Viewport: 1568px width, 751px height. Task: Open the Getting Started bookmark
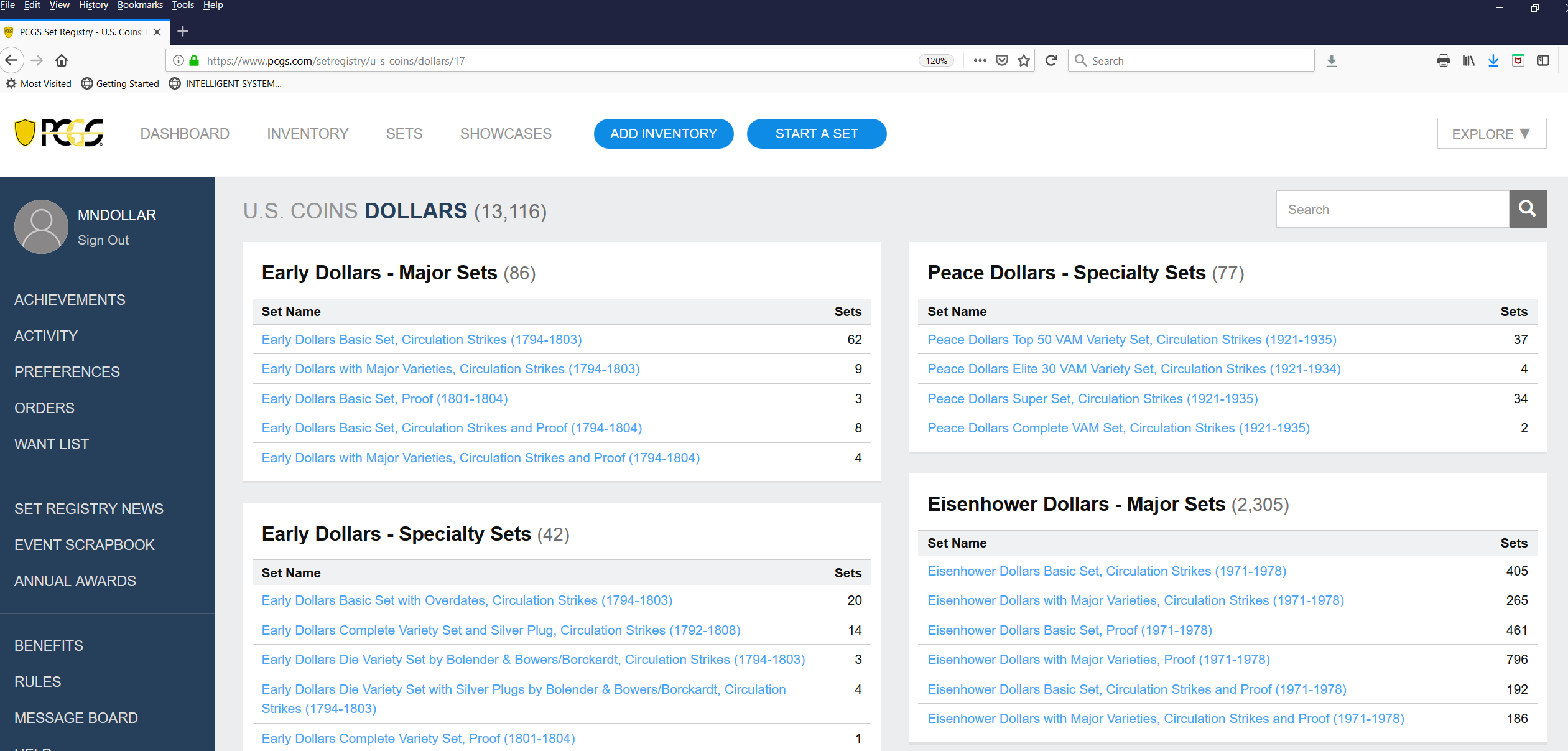pyautogui.click(x=121, y=83)
